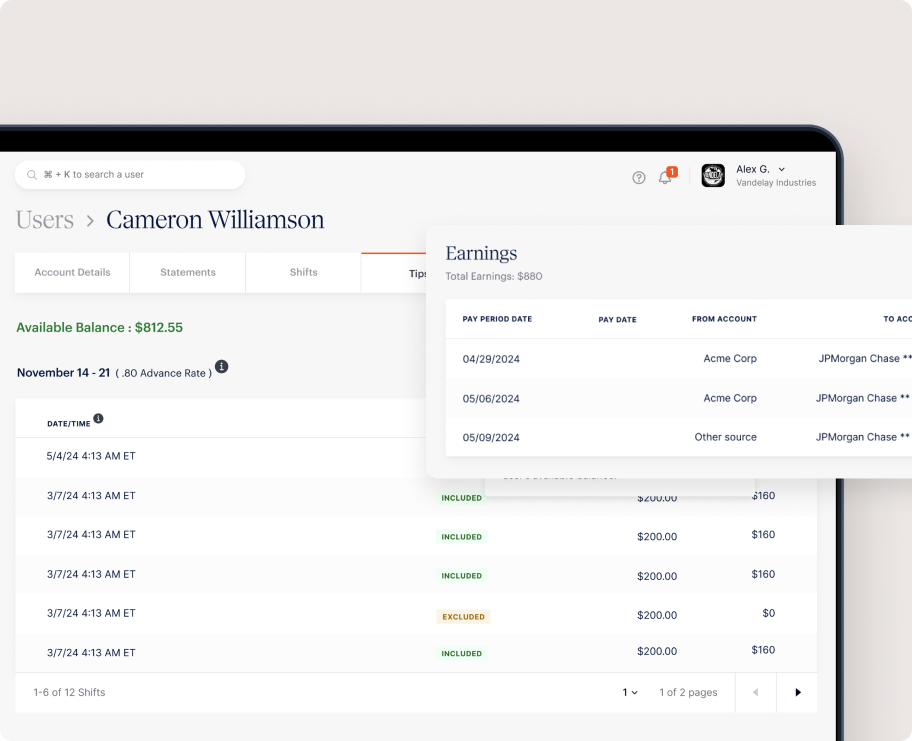
Task: Click the EXCLUDED status badge
Action: (x=463, y=617)
